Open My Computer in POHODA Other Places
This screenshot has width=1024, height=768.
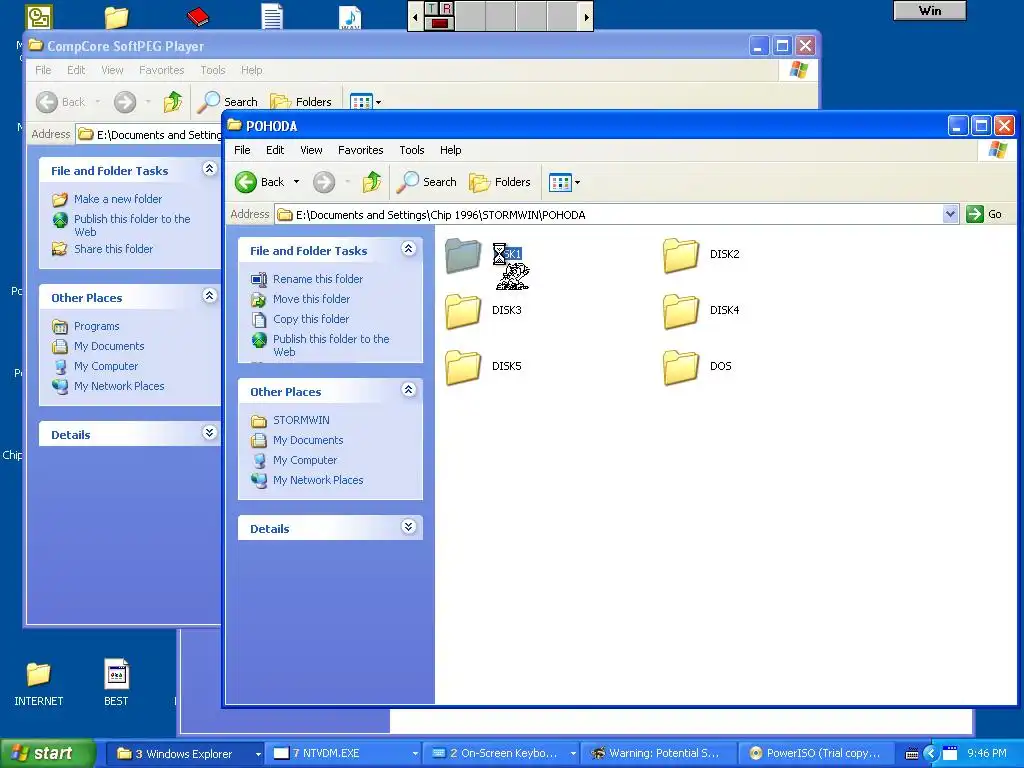click(305, 460)
